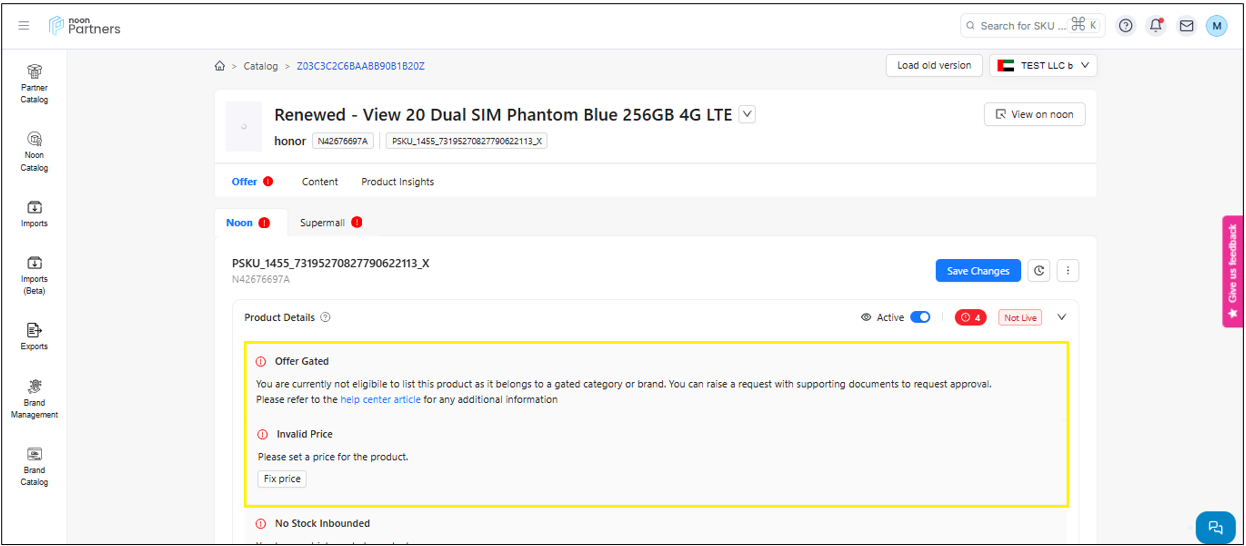Open Brand Management in the sidebar
Viewport: 1246px width, 546px height.
(34, 398)
